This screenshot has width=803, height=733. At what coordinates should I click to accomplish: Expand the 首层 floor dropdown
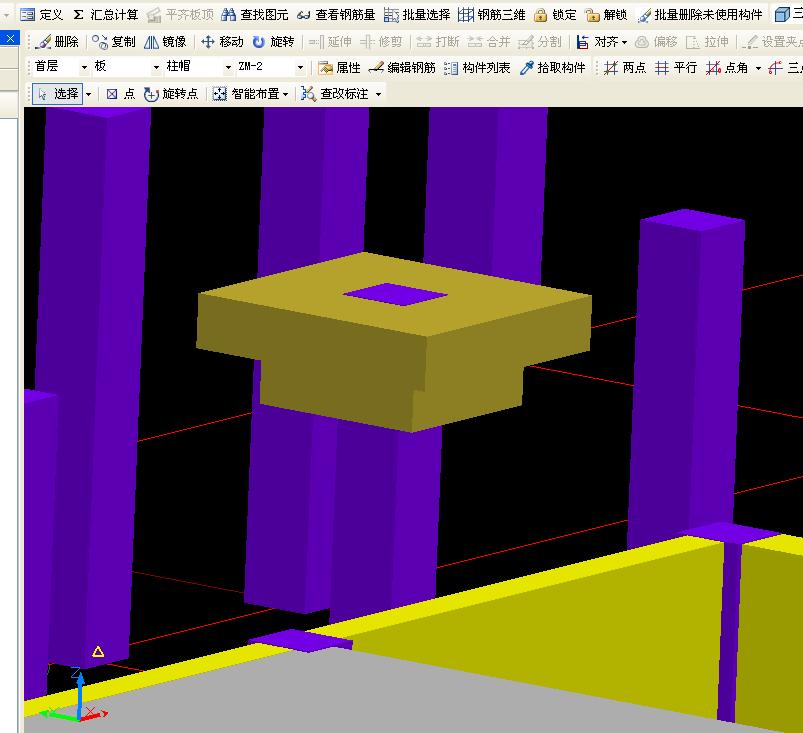(84, 67)
